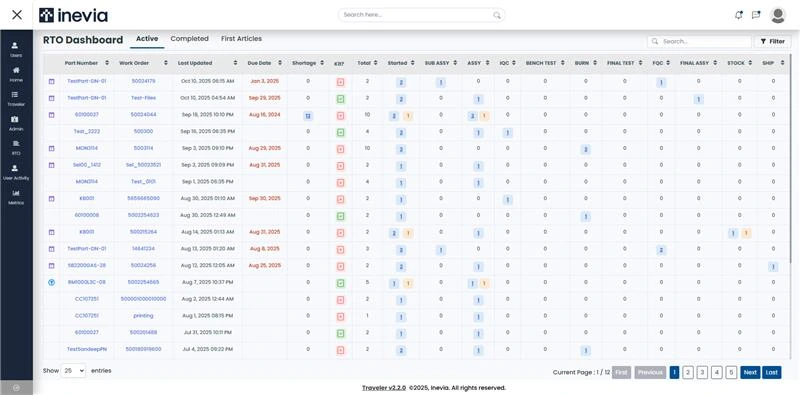Switch to the Completed tab
The width and height of the screenshot is (800, 395).
pyautogui.click(x=189, y=39)
